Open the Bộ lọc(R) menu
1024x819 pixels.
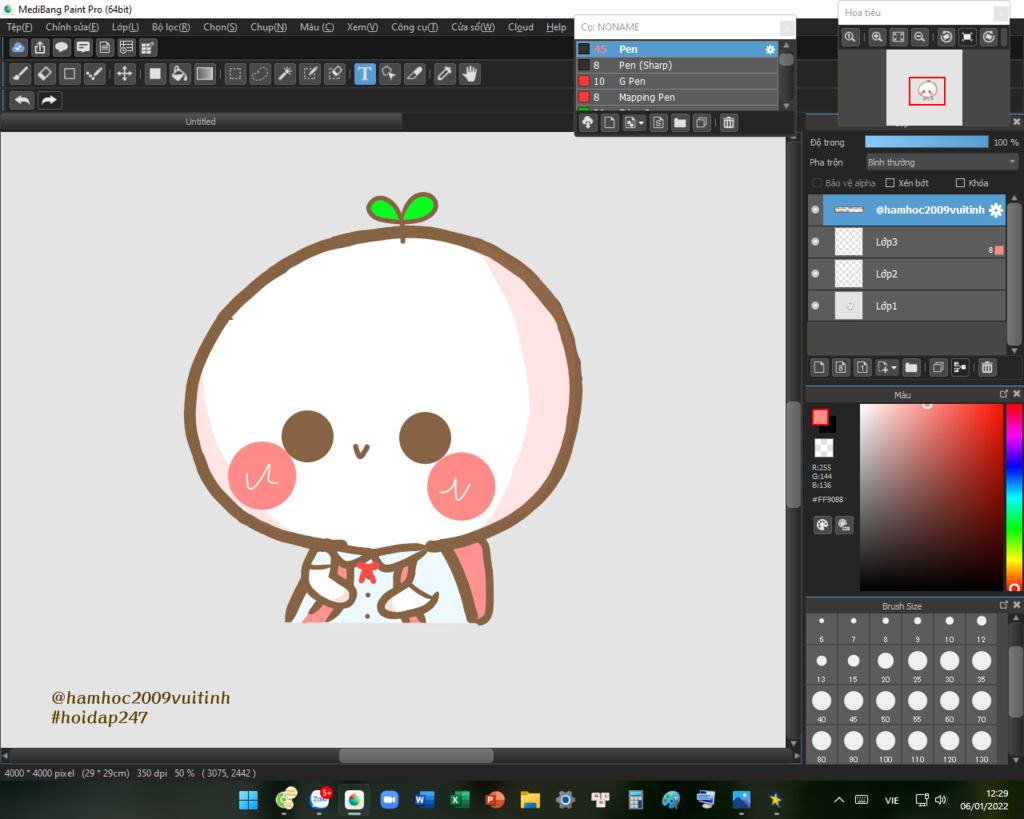tap(170, 27)
